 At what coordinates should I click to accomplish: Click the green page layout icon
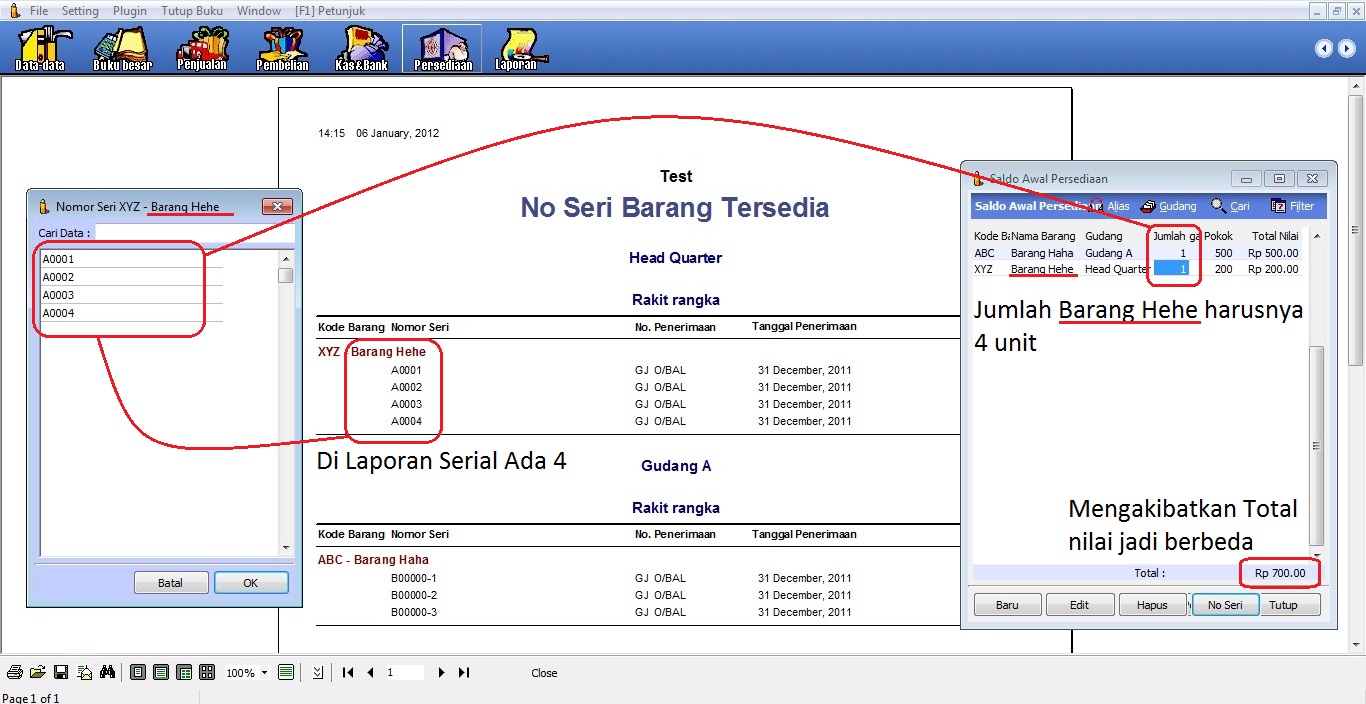point(286,673)
